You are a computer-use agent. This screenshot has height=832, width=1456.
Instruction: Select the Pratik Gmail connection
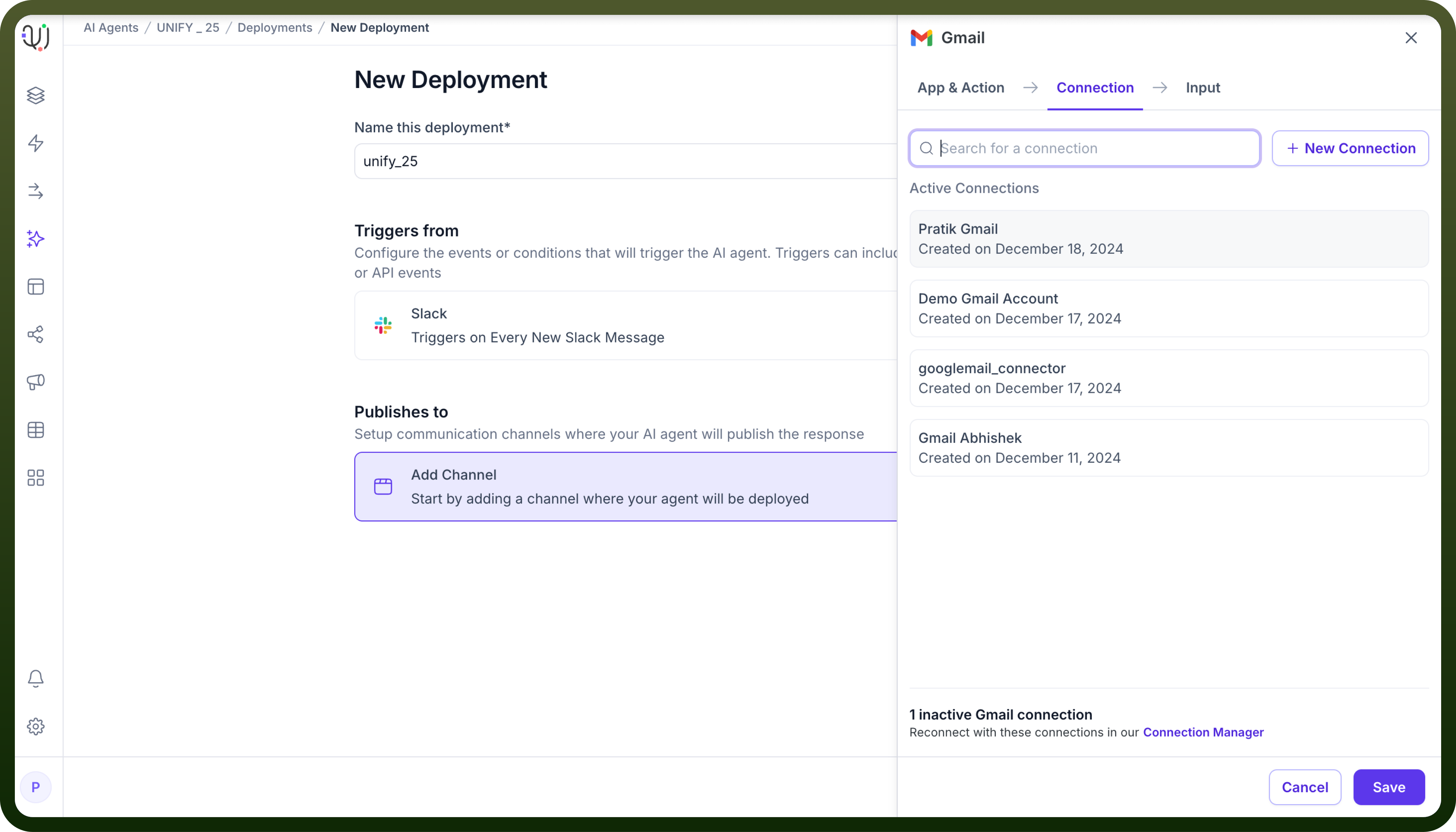1169,239
